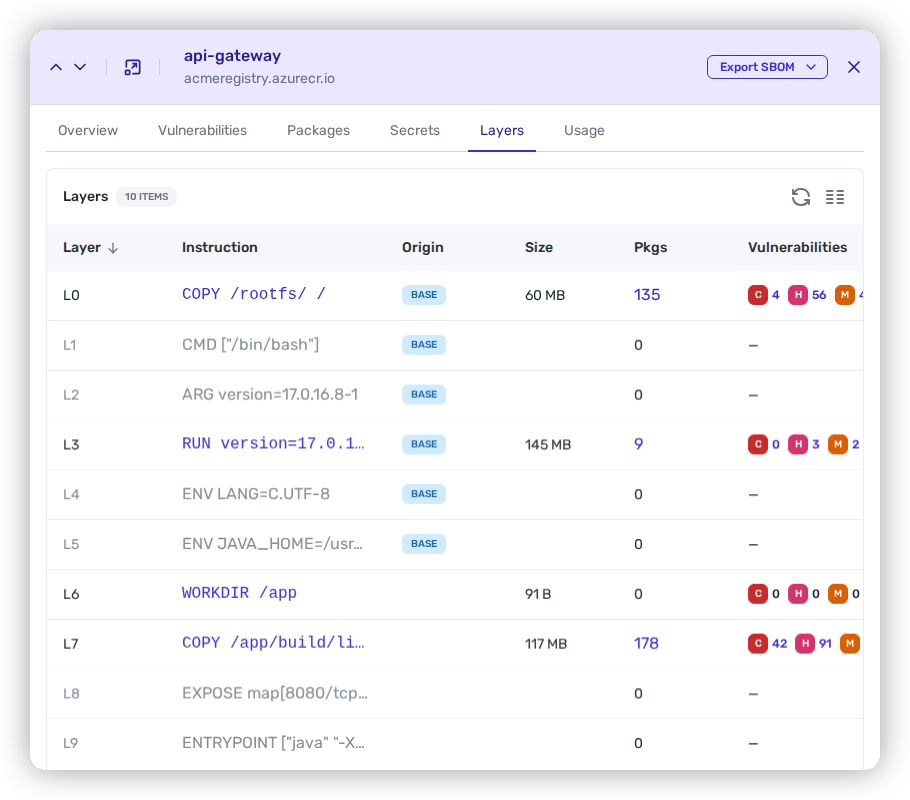Click High badge in L3 row
The height and width of the screenshot is (800, 910).
[x=798, y=445]
